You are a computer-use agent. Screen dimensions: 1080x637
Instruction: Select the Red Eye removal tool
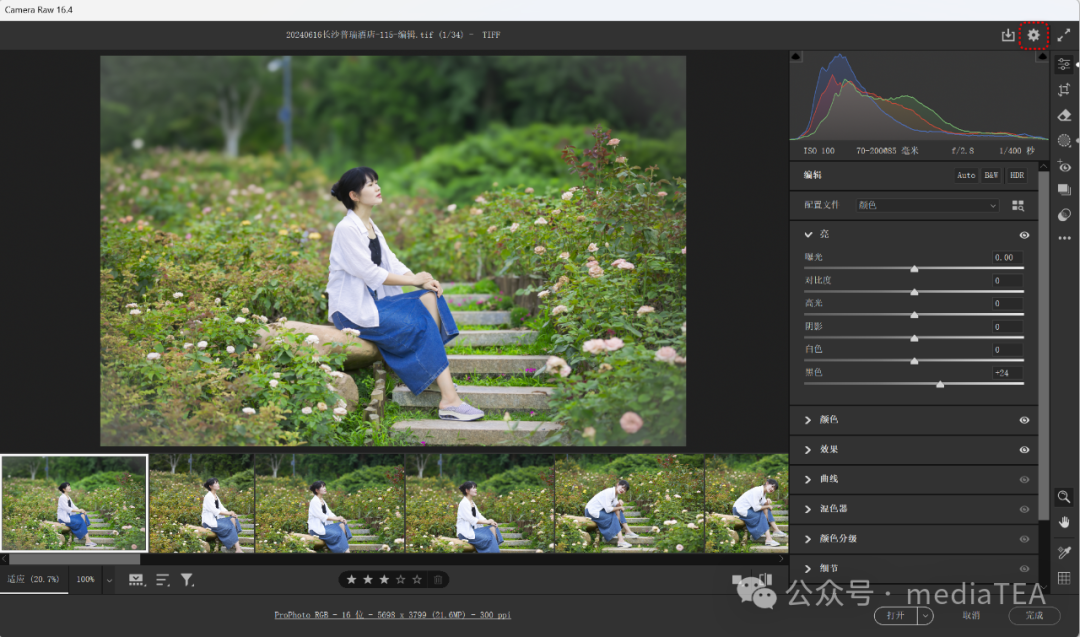(x=1064, y=166)
